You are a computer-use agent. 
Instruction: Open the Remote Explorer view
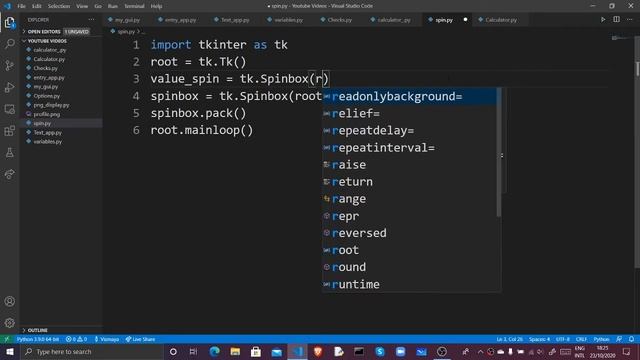[x=10, y=109]
